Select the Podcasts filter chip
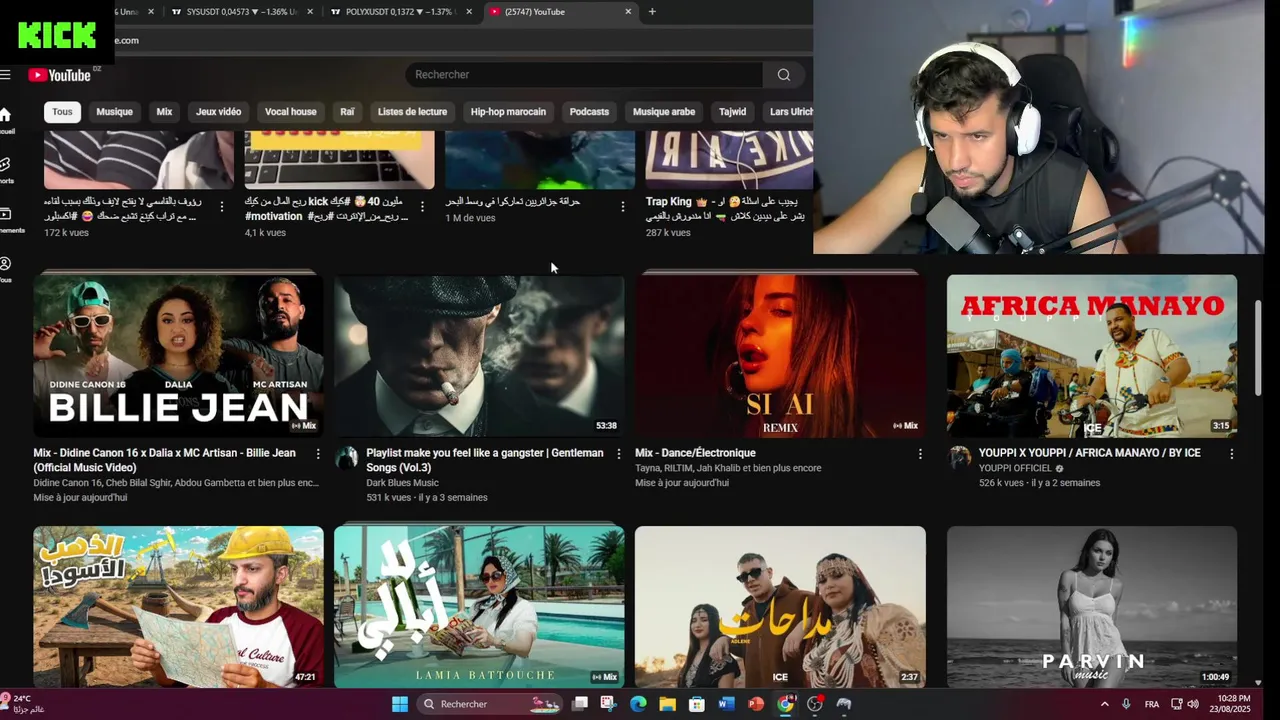Screen dimensions: 1280x720 tap(589, 112)
